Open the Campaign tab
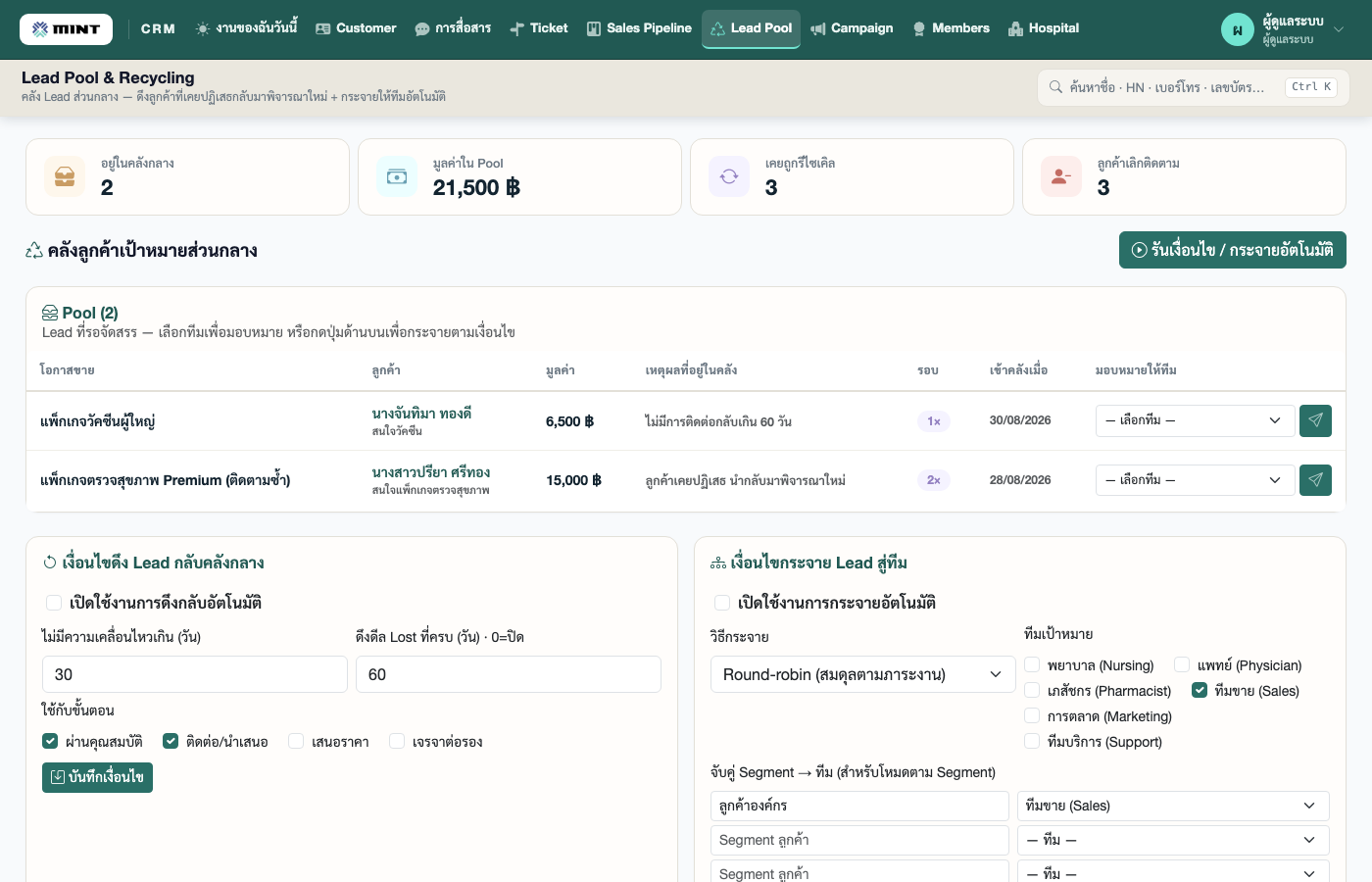This screenshot has height=882, width=1372. point(852,28)
